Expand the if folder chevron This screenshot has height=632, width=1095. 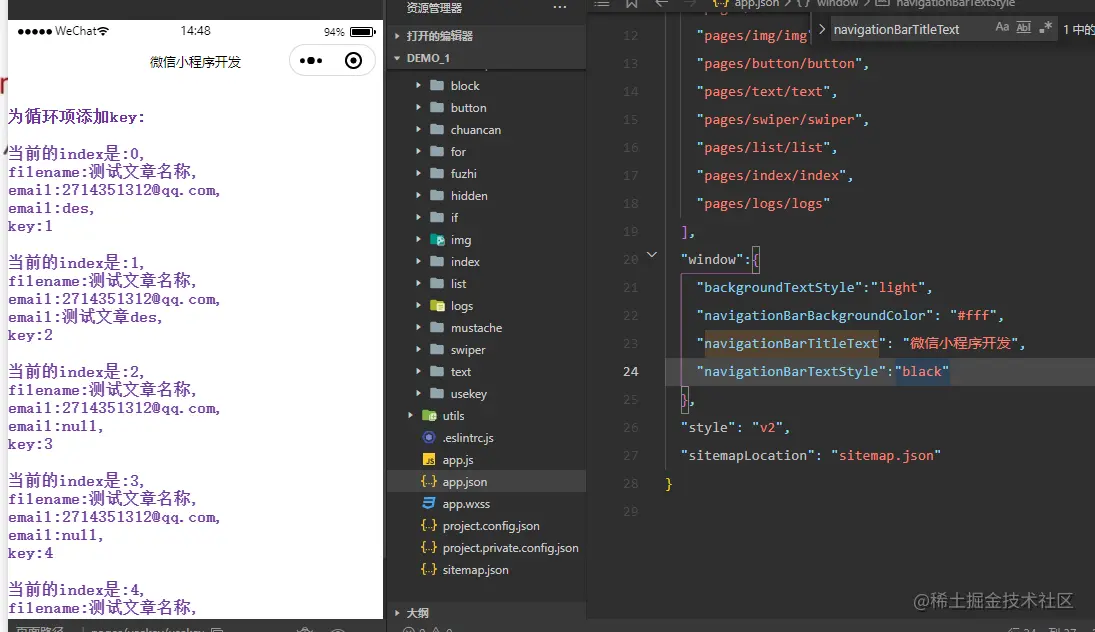pyautogui.click(x=418, y=217)
